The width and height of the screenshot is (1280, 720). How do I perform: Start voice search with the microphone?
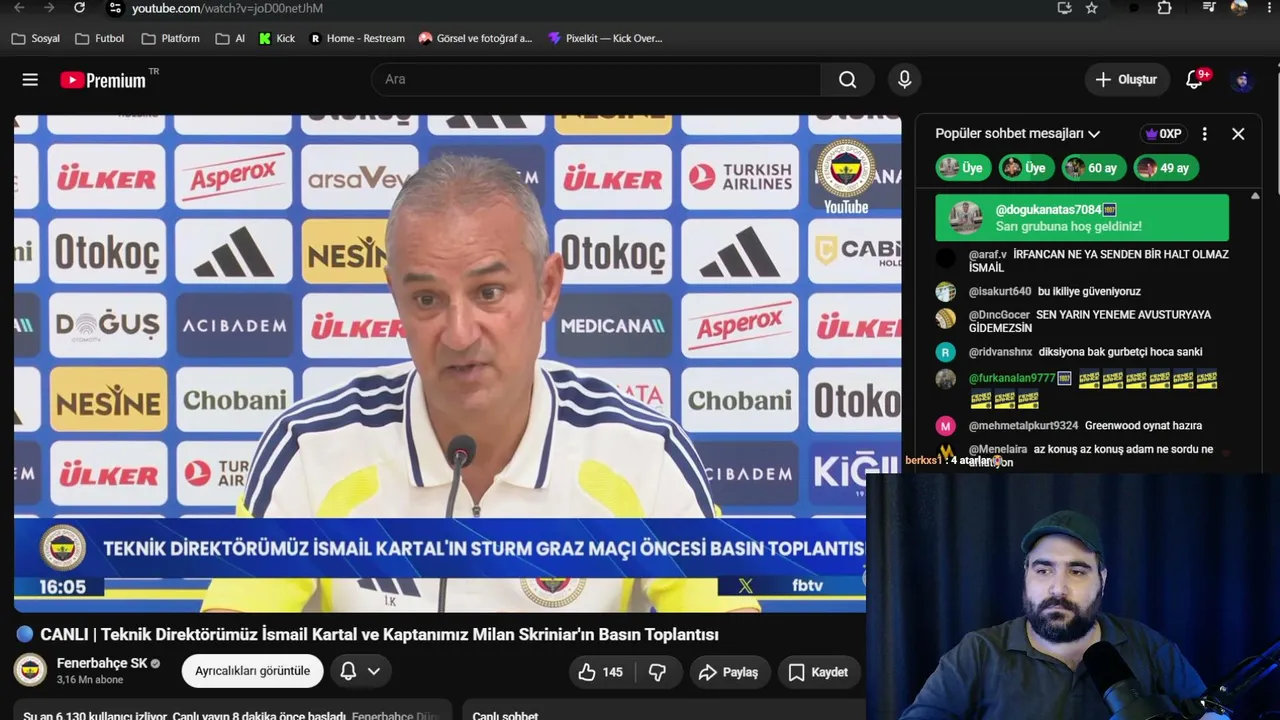click(904, 79)
